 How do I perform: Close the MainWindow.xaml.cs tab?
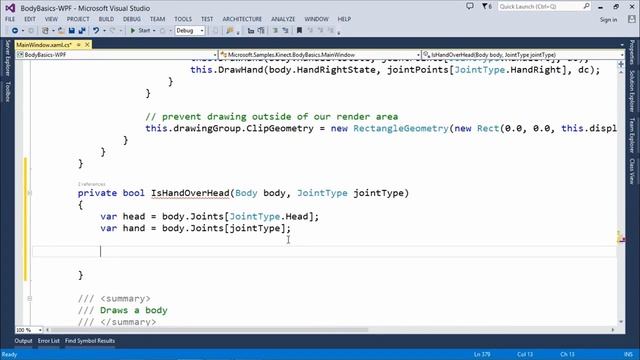click(x=87, y=45)
